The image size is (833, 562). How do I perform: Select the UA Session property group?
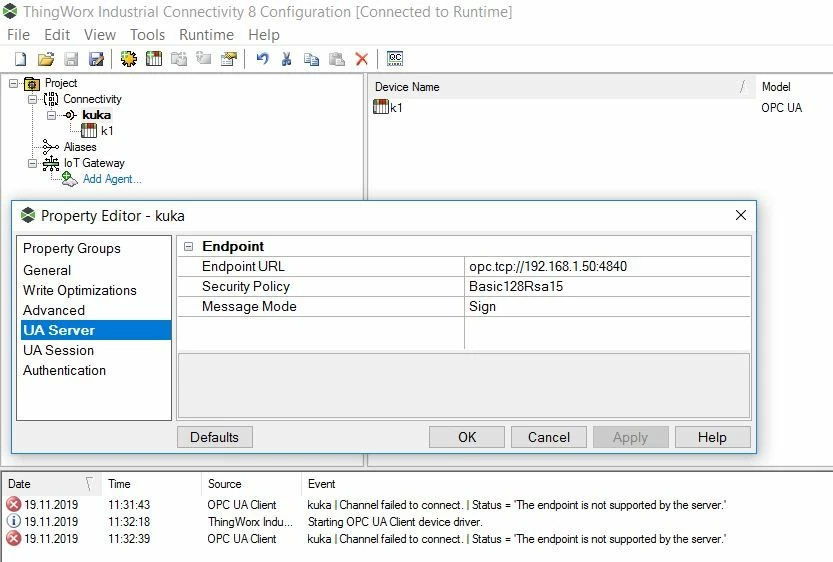pos(94,350)
